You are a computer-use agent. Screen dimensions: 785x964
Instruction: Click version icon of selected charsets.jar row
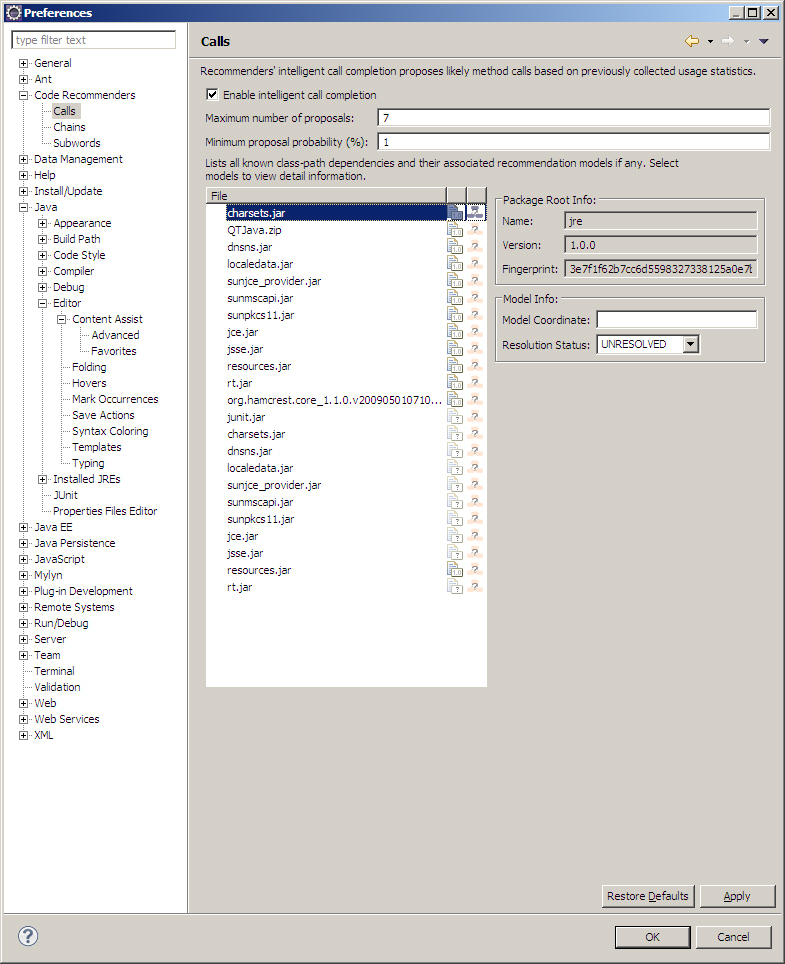pos(455,213)
